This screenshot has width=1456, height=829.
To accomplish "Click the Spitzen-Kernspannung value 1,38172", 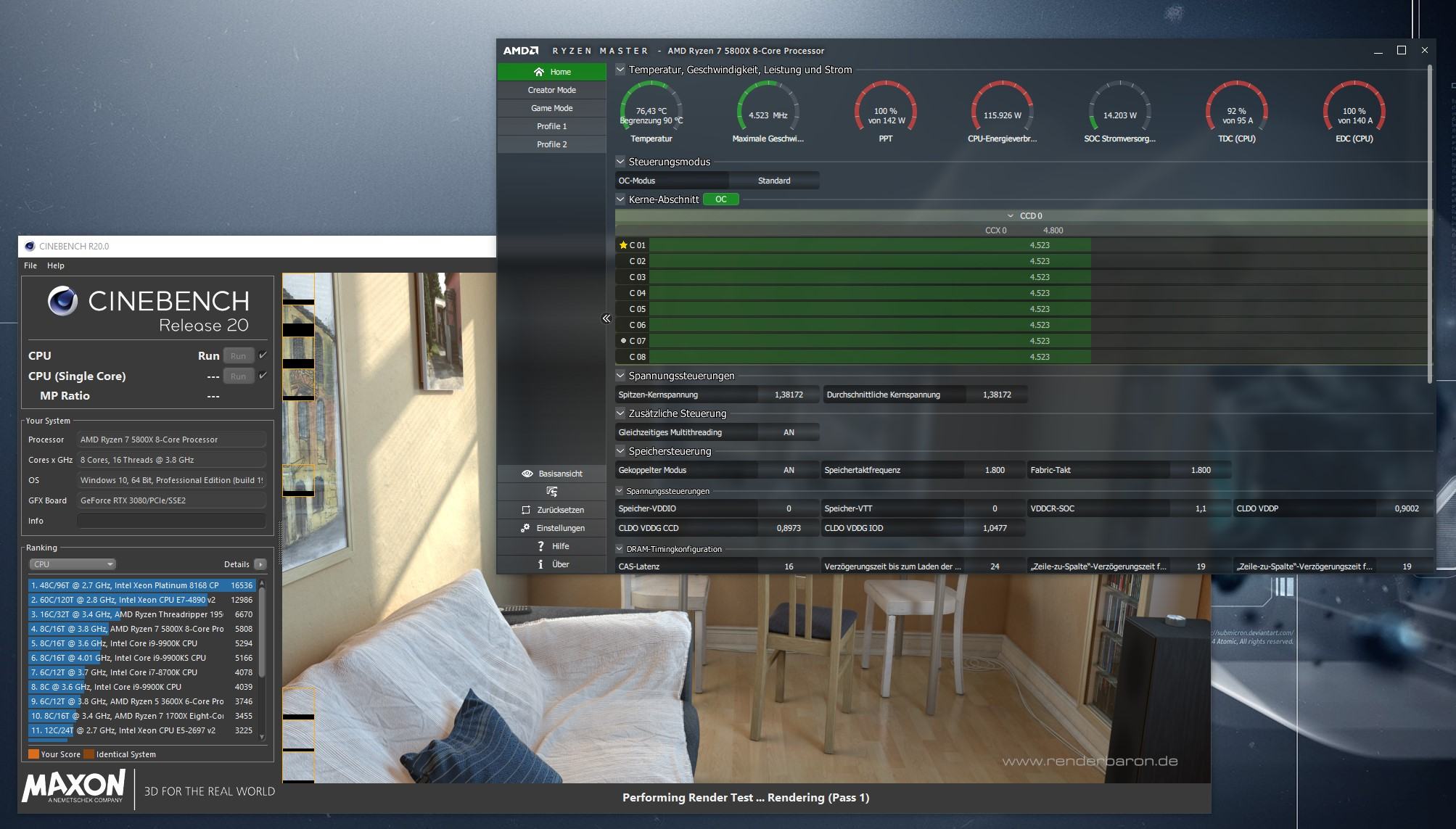I will click(x=789, y=395).
